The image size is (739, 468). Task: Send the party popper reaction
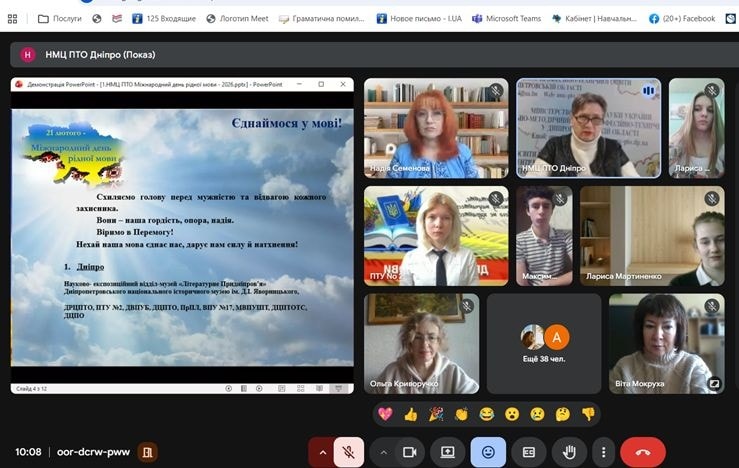click(x=436, y=414)
